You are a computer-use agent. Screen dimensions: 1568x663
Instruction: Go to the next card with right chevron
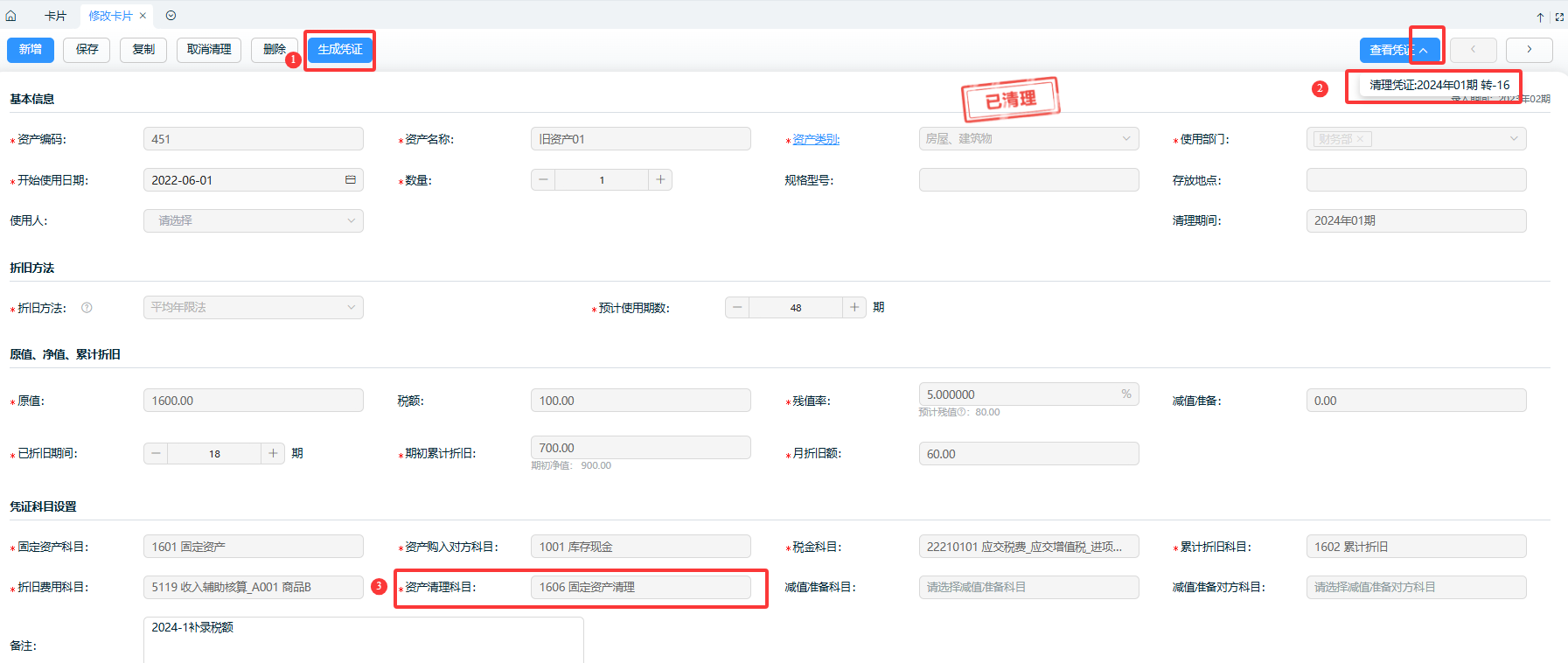tap(1529, 50)
